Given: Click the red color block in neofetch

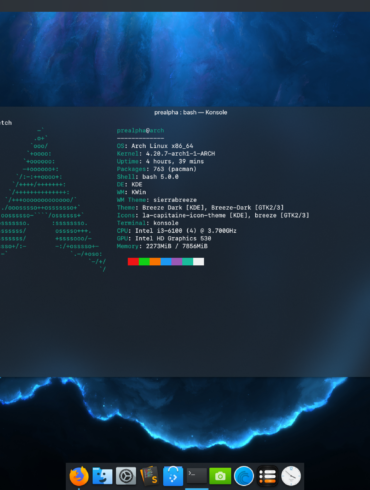Looking at the screenshot, I should click(x=133, y=262).
